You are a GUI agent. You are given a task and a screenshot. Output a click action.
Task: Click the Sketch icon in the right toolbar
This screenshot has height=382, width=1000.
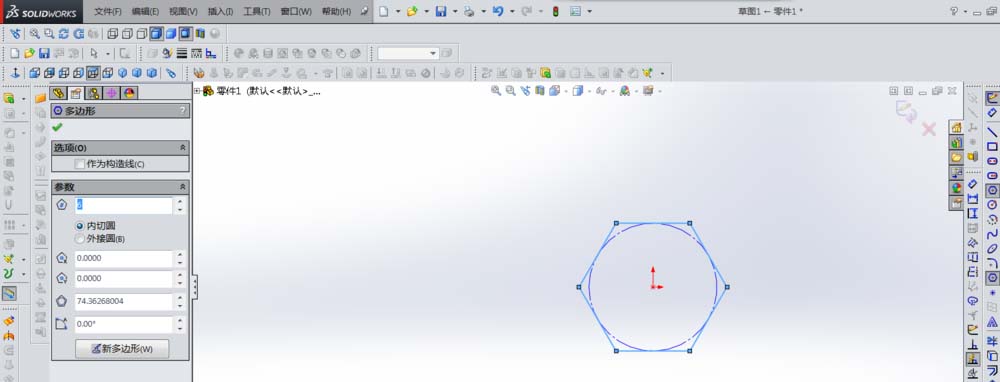(992, 98)
